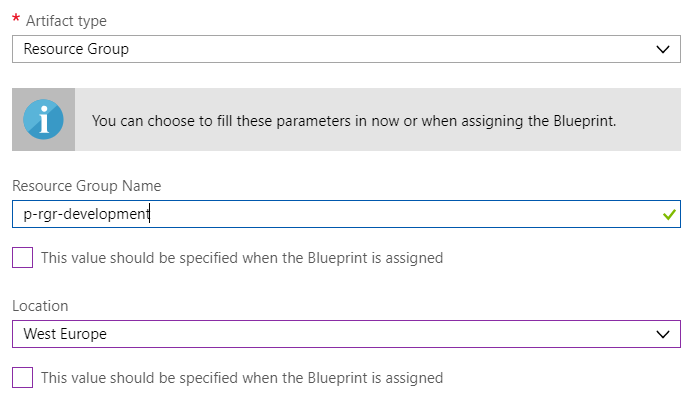The width and height of the screenshot is (695, 416).
Task: Enable the checkbox below the Location field
Action: pyautogui.click(x=22, y=378)
